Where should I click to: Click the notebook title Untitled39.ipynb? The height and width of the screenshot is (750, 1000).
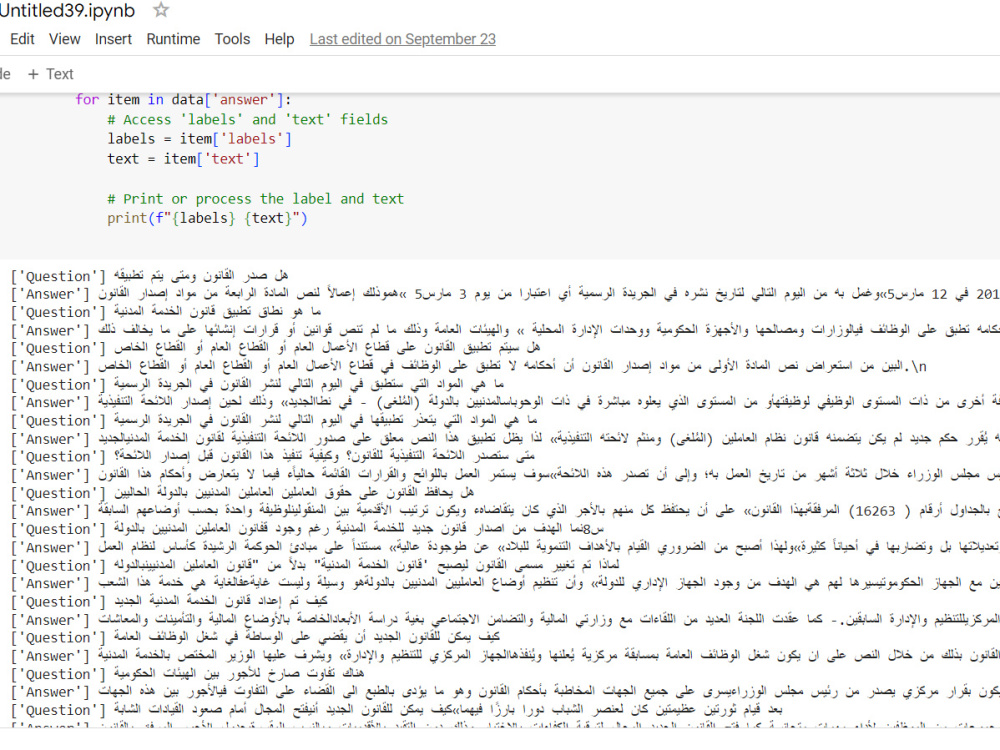[67, 11]
